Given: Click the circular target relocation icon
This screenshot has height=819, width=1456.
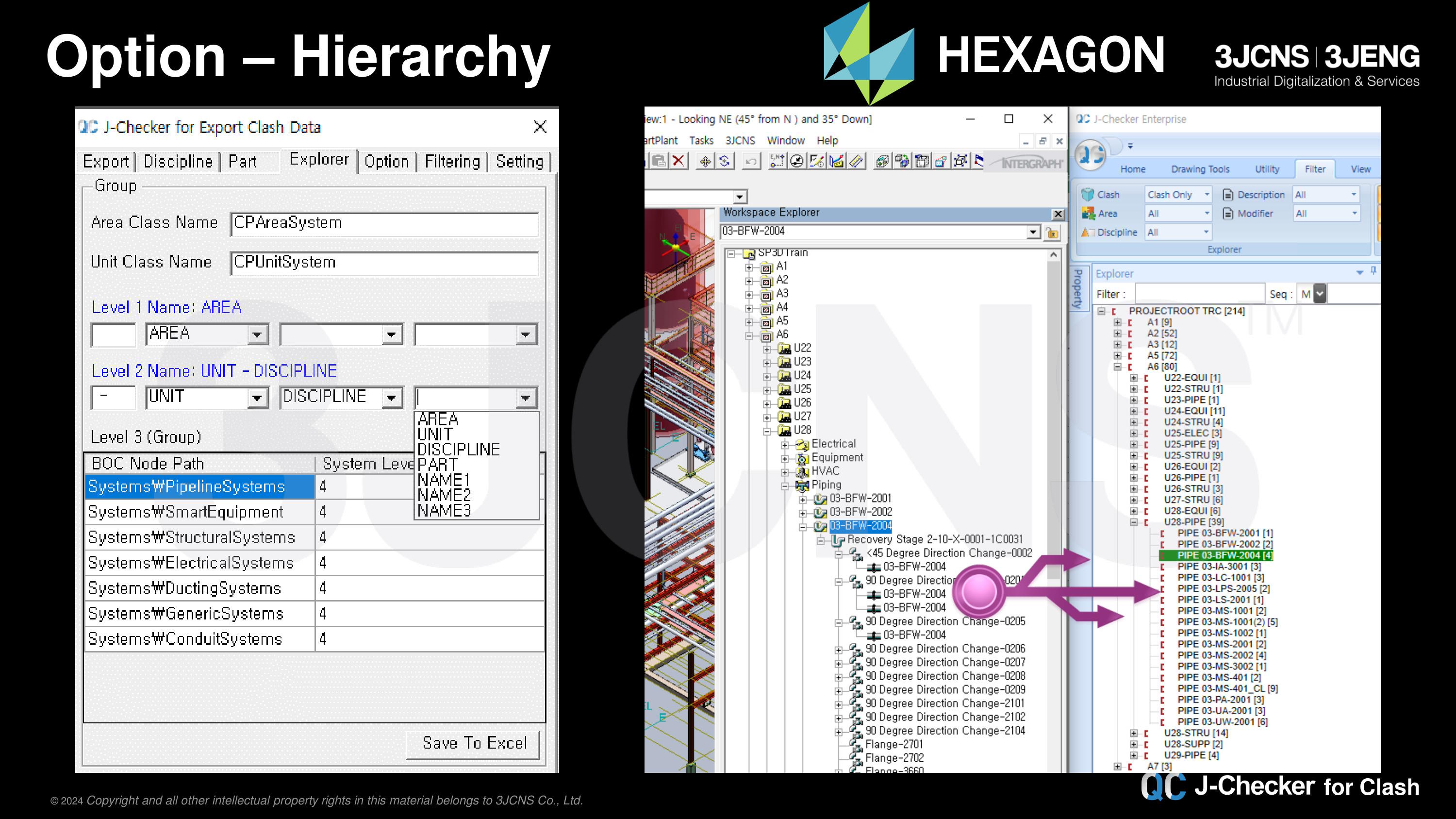Looking at the screenshot, I should [797, 162].
